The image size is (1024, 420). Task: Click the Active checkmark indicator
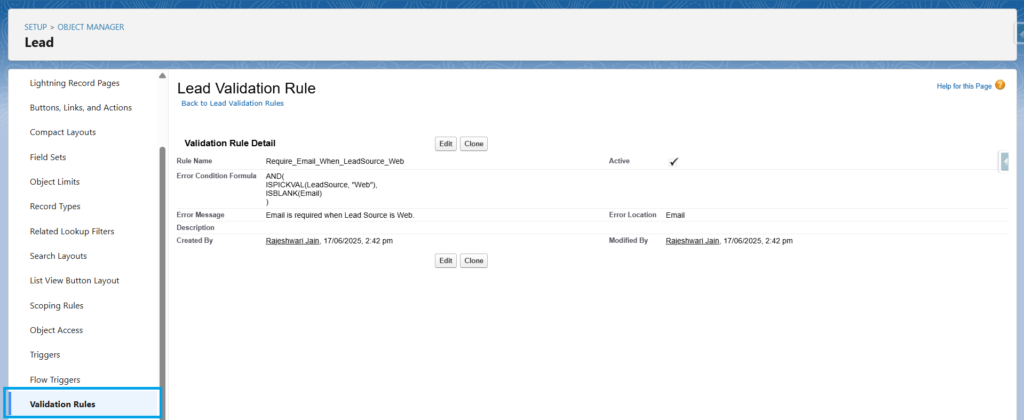tap(674, 161)
